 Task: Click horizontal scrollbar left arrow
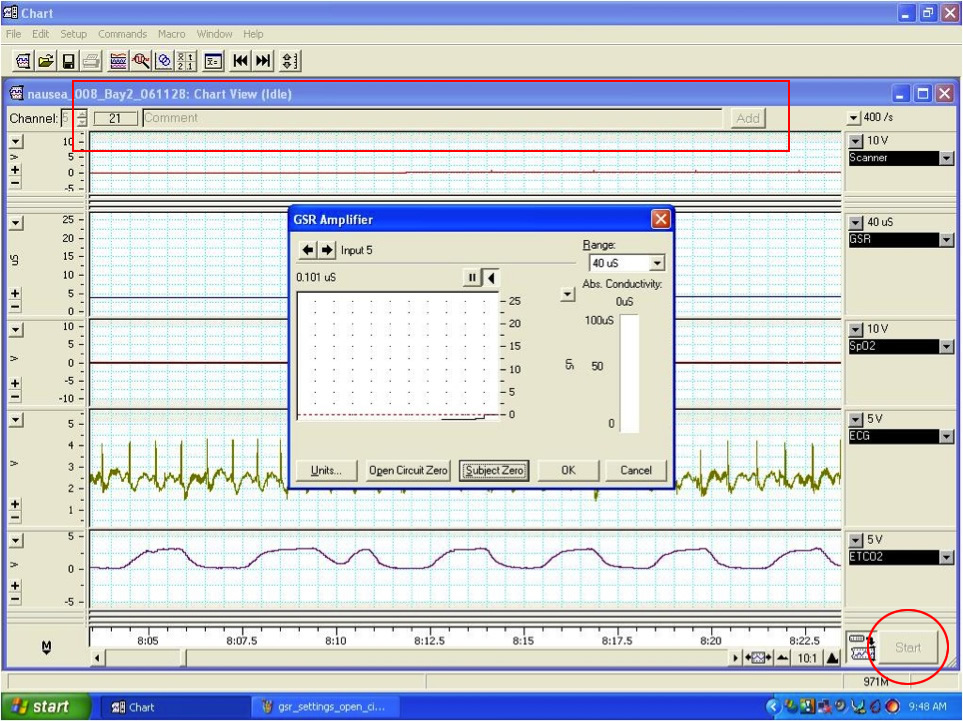point(96,658)
